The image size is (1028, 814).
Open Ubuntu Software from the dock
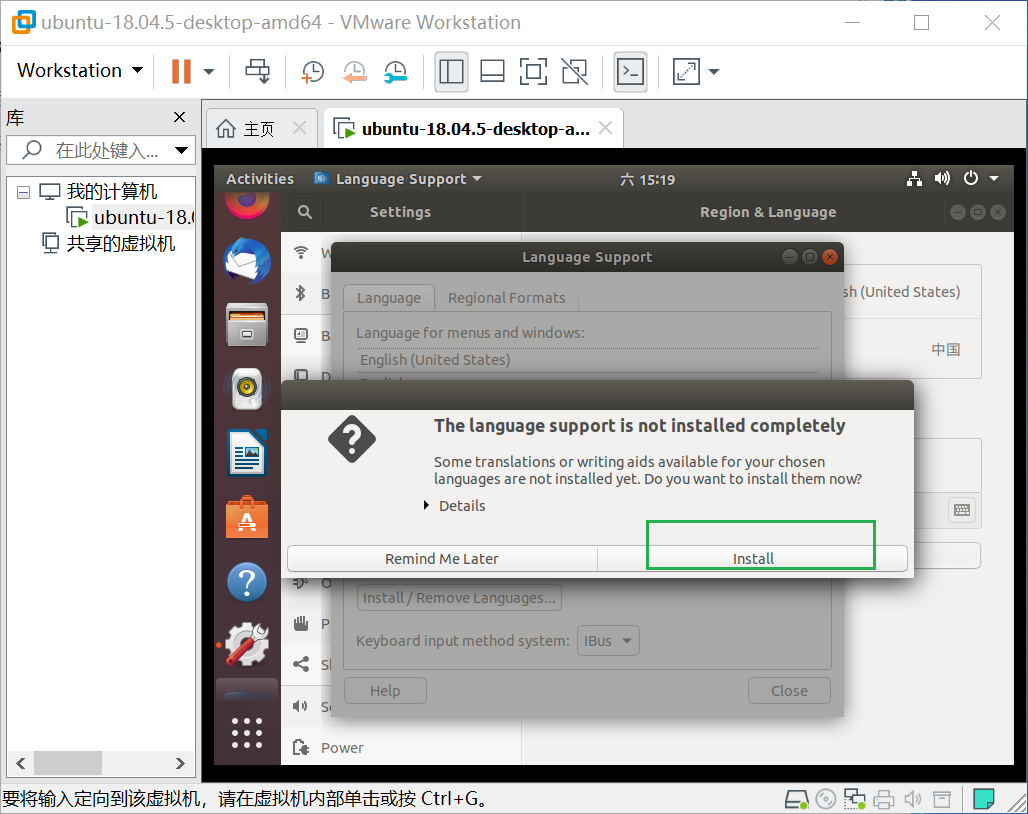point(247,517)
